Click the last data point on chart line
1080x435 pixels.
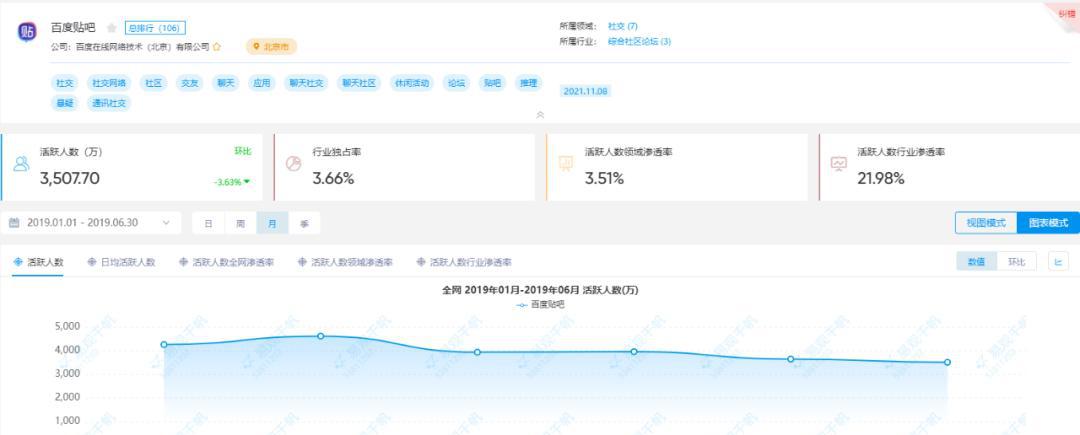pos(947,362)
